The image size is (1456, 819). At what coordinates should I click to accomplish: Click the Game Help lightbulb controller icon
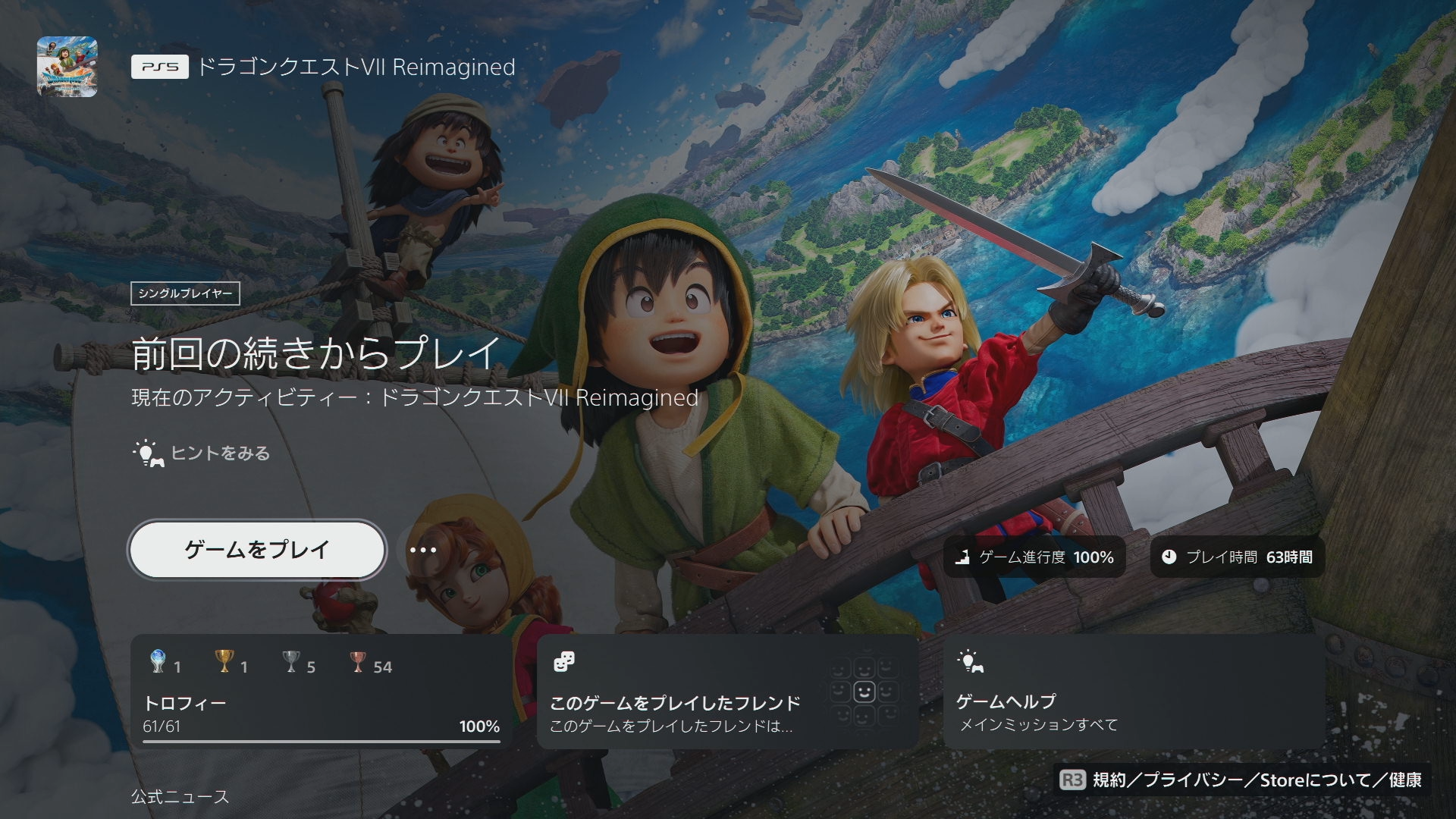point(970,661)
